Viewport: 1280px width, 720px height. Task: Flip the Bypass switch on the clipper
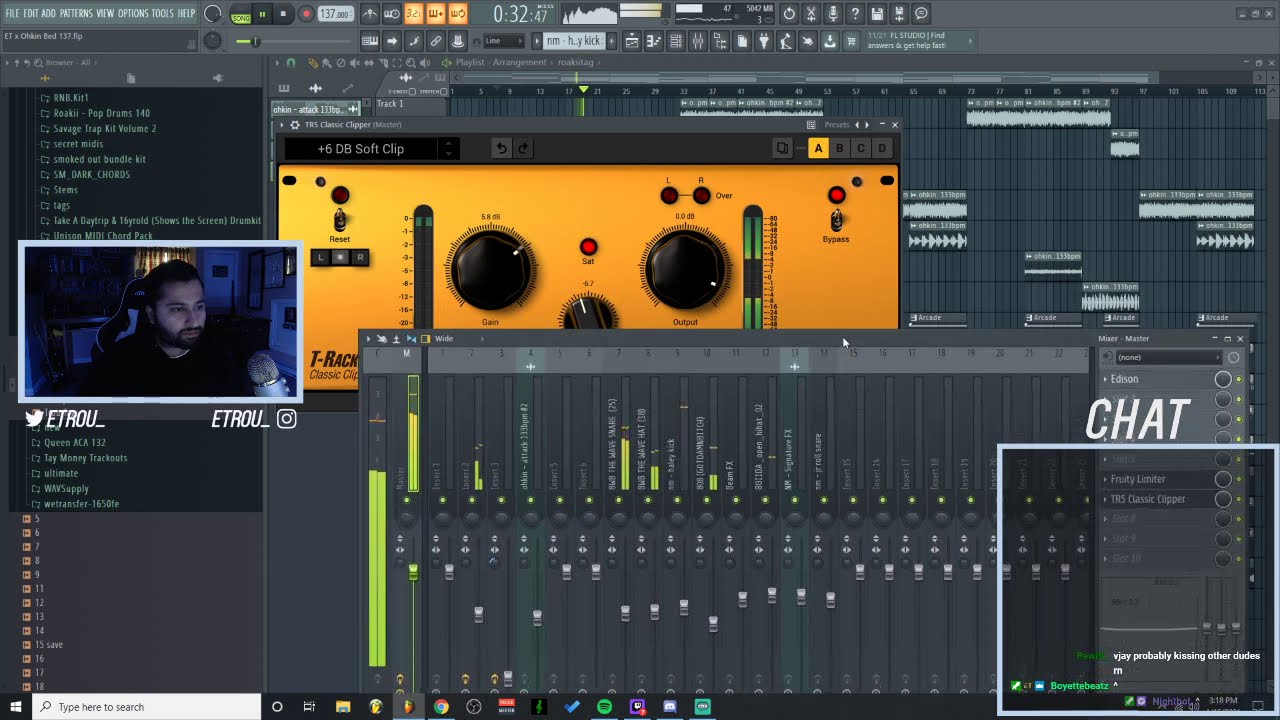click(x=836, y=220)
